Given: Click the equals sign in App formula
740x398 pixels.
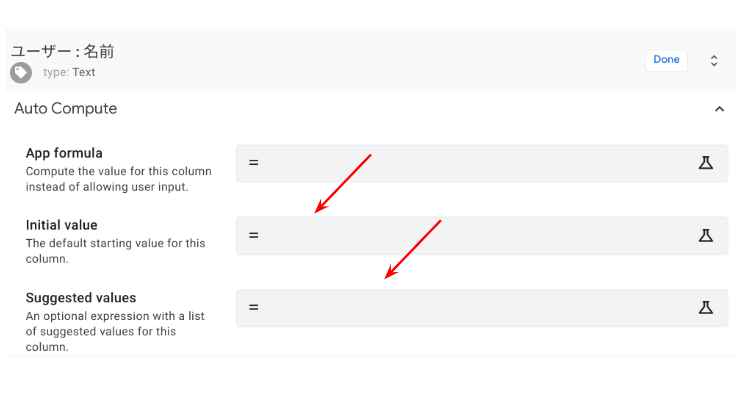Looking at the screenshot, I should coord(254,163).
